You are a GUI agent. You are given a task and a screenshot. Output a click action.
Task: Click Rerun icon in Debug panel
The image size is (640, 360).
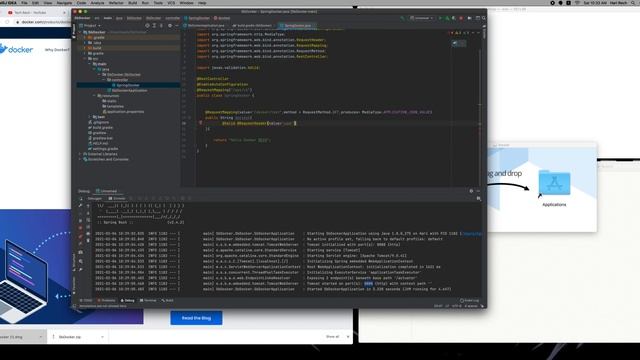(x=81, y=199)
